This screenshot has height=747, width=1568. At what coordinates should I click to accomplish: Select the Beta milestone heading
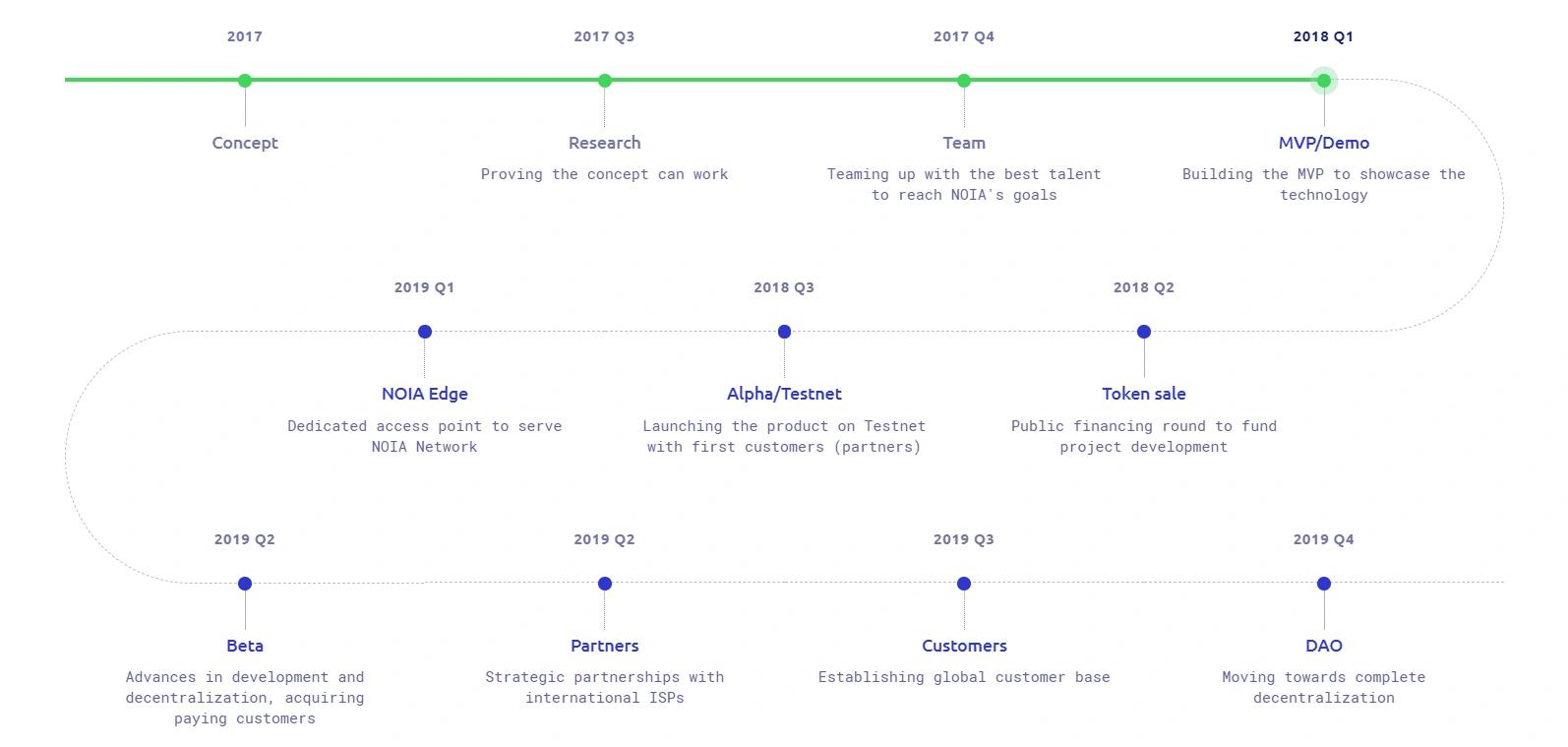tap(245, 646)
